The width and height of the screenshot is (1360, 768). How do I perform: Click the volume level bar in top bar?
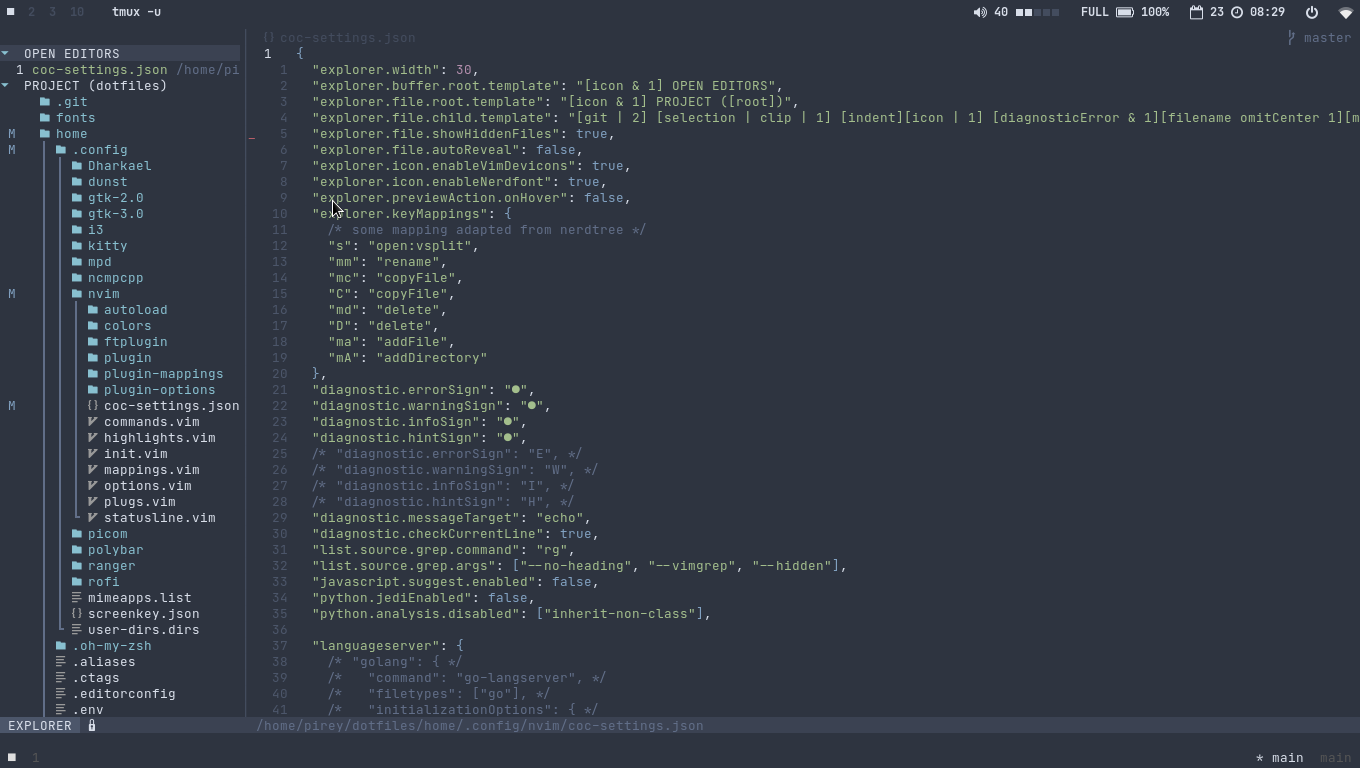(1037, 12)
